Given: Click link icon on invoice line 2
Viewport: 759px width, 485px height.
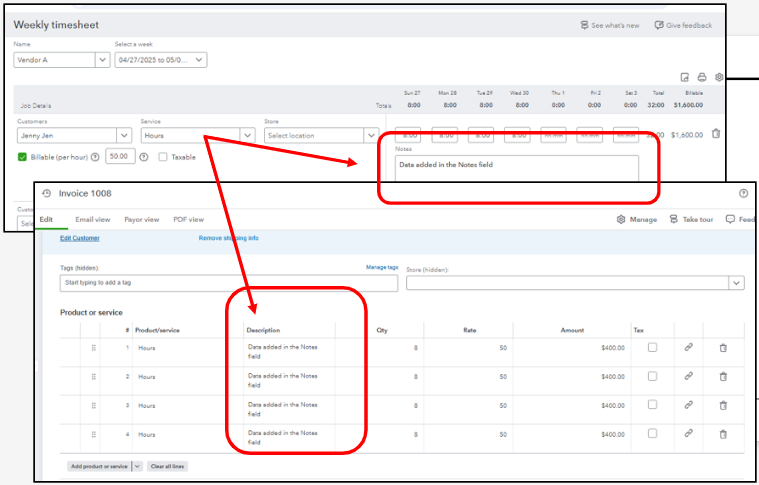Looking at the screenshot, I should click(688, 376).
